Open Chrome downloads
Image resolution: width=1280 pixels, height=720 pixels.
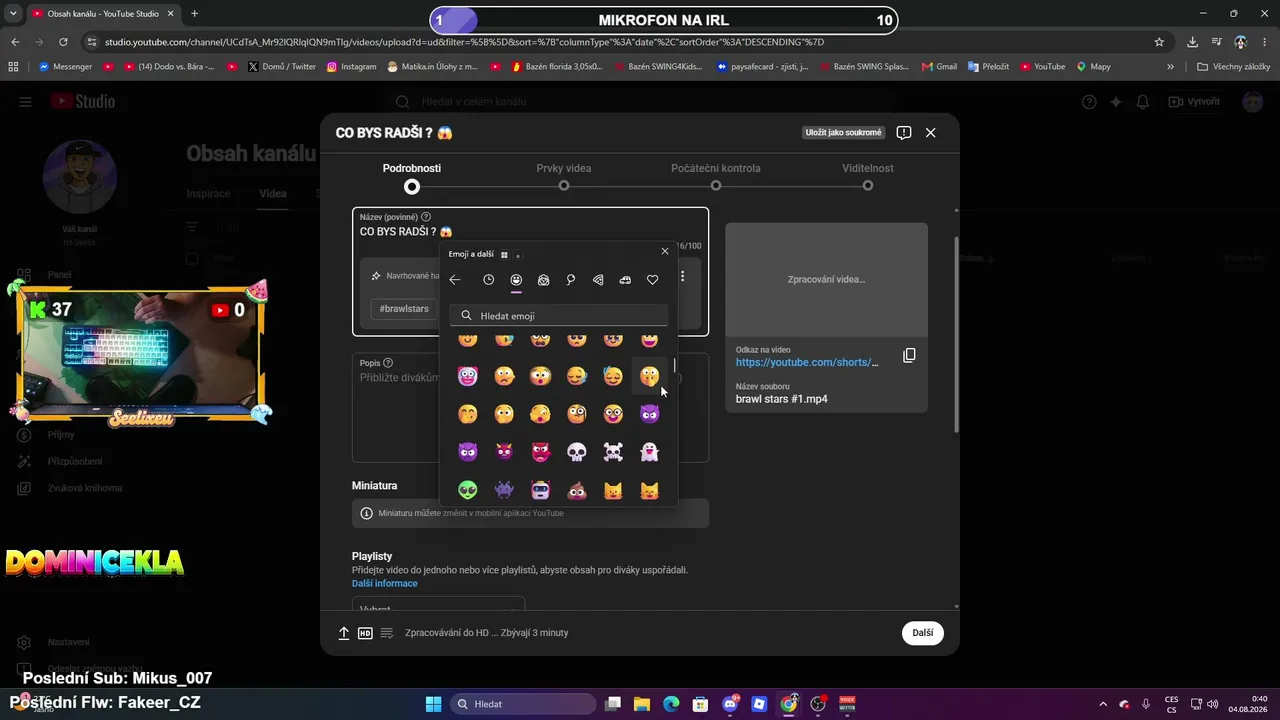click(x=1192, y=42)
